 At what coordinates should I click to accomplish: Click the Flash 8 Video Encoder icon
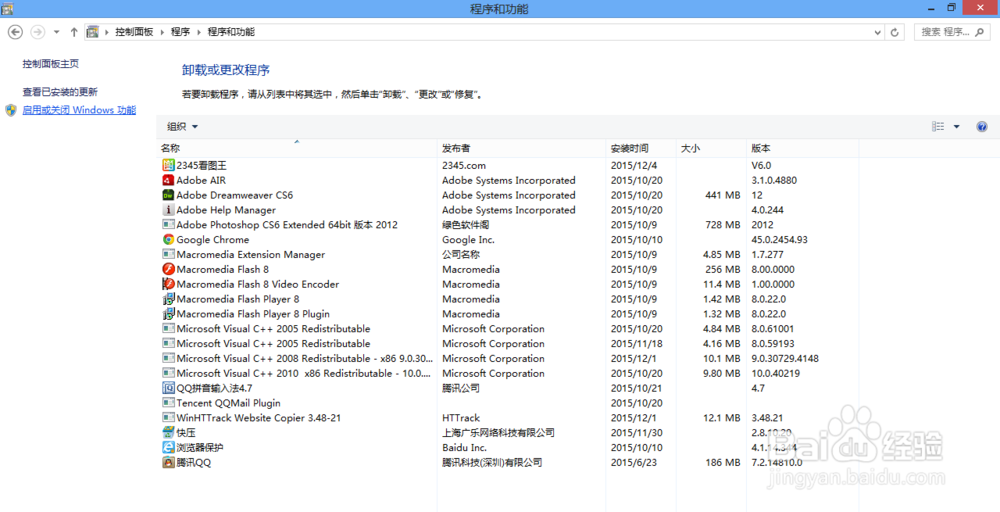click(x=168, y=284)
